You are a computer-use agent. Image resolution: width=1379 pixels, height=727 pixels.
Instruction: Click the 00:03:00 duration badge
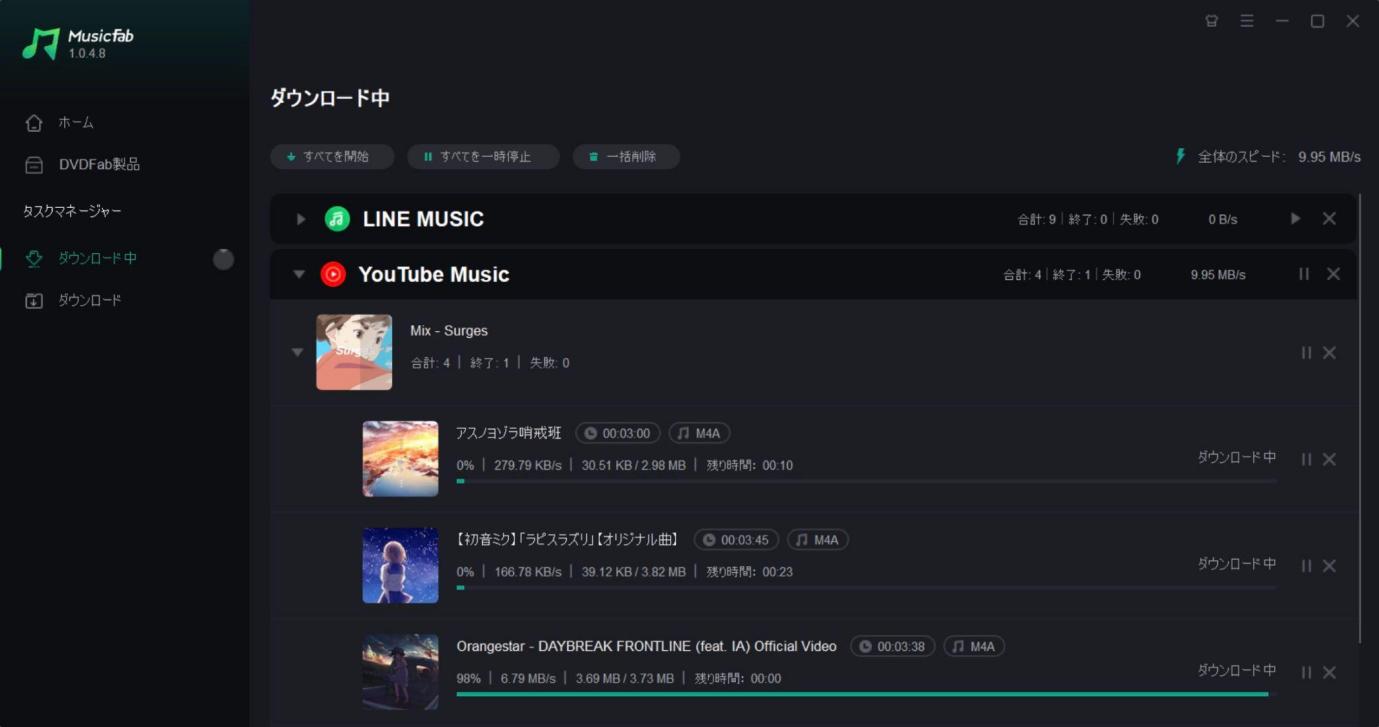point(618,433)
